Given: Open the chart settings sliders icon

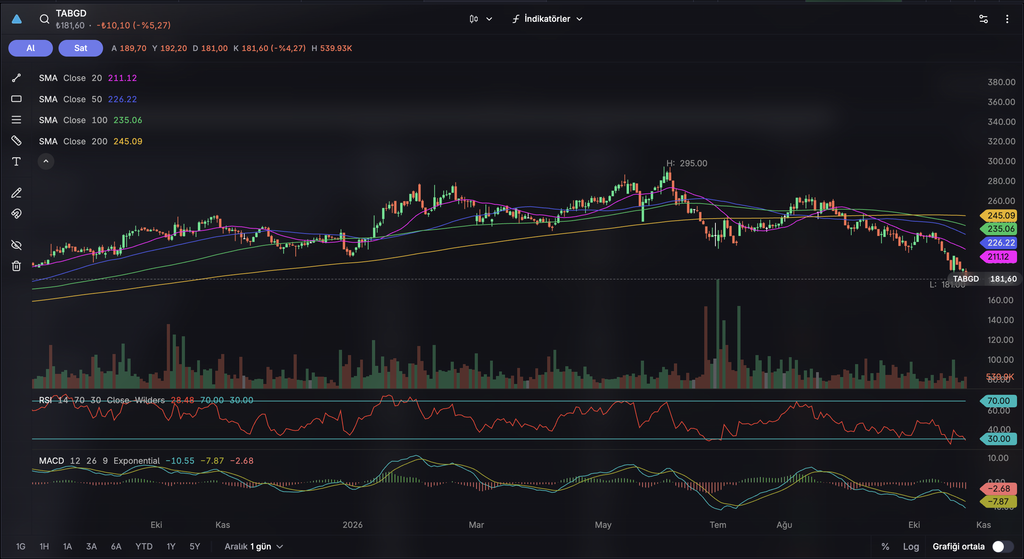Looking at the screenshot, I should point(984,19).
